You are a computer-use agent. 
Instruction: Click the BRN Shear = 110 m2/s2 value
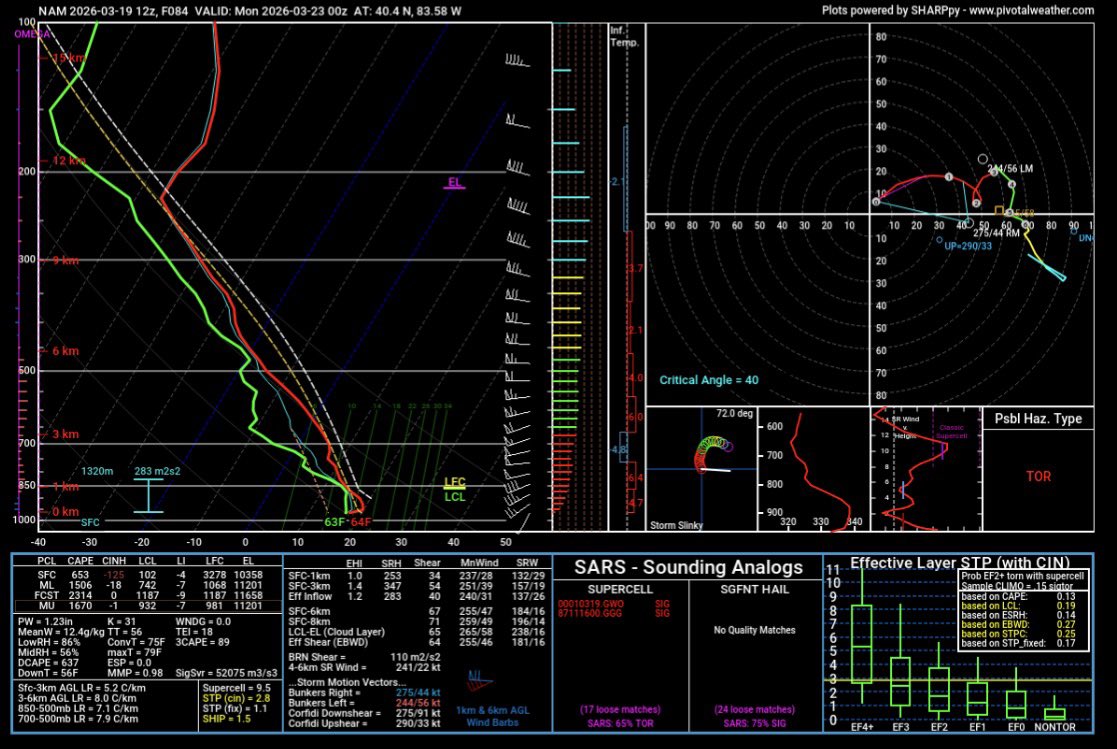364,657
